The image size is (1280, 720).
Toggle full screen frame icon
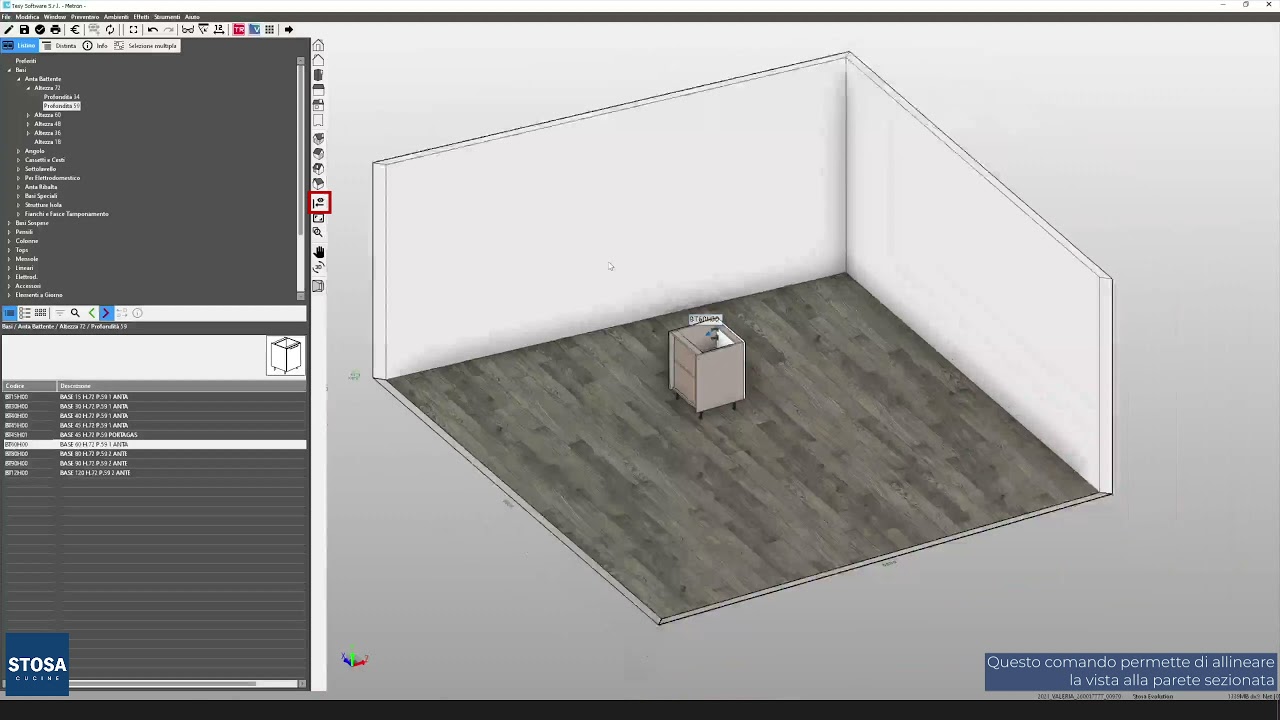pos(133,30)
